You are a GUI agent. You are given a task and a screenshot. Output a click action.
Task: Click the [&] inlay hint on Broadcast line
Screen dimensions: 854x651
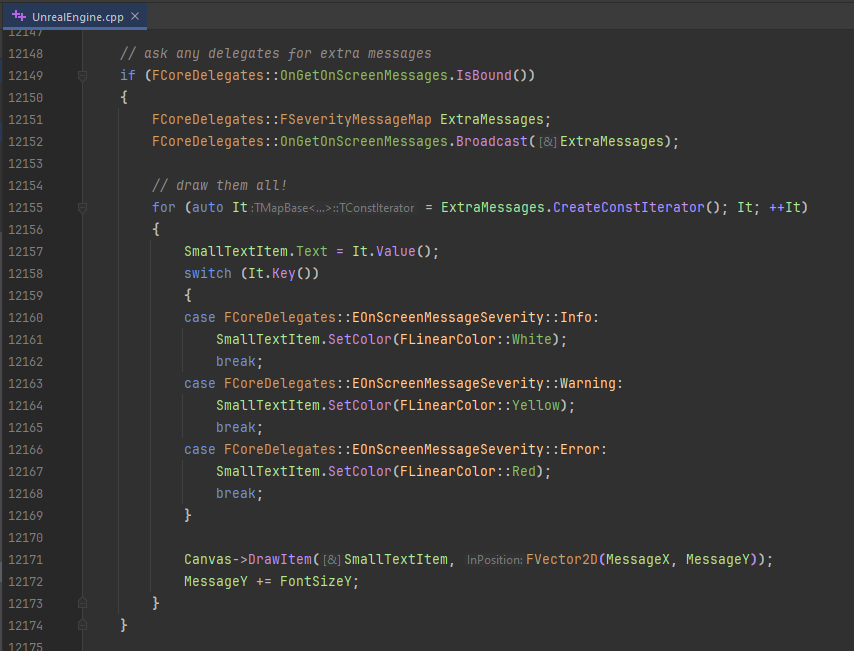(x=548, y=142)
